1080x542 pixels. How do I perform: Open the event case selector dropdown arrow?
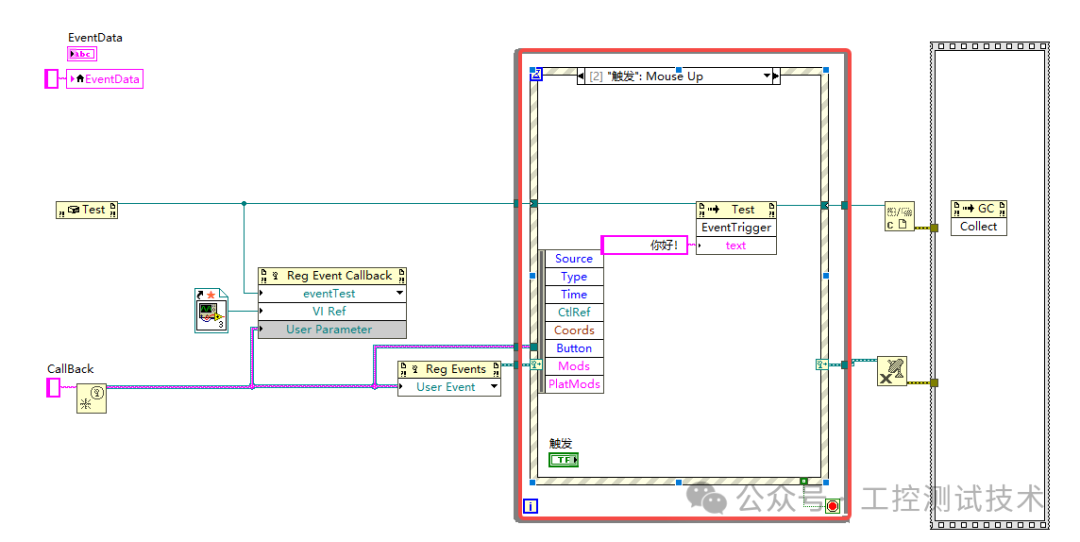pos(767,76)
